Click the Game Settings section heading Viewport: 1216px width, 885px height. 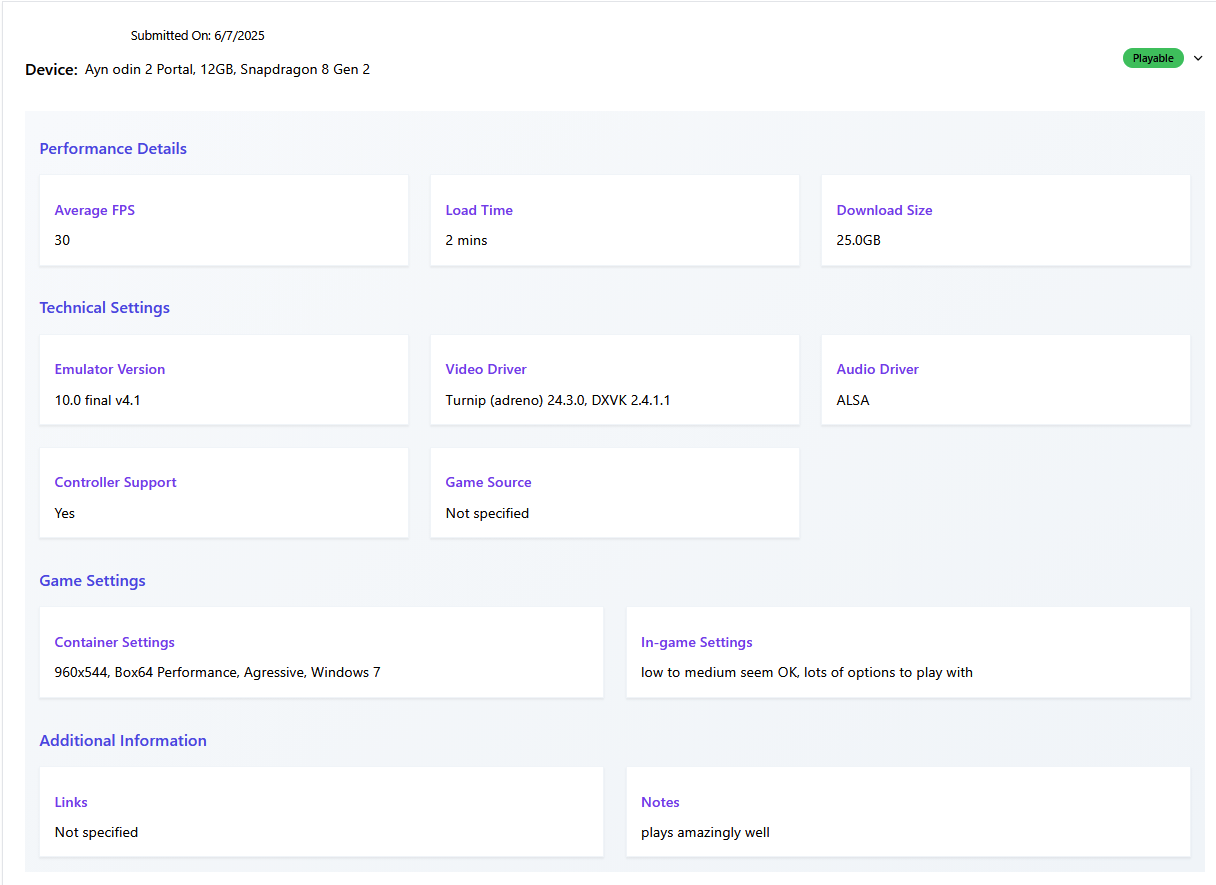(92, 581)
